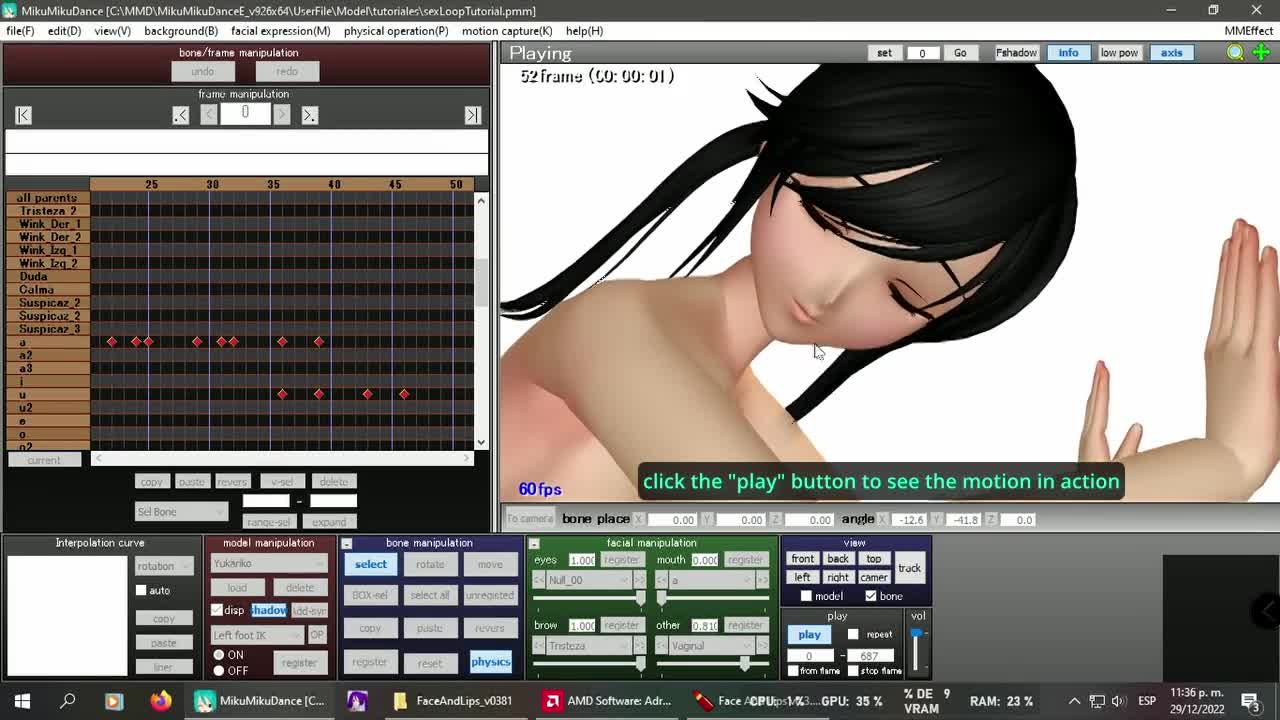Step forward one frame
The width and height of the screenshot is (1280, 720).
tap(282, 115)
